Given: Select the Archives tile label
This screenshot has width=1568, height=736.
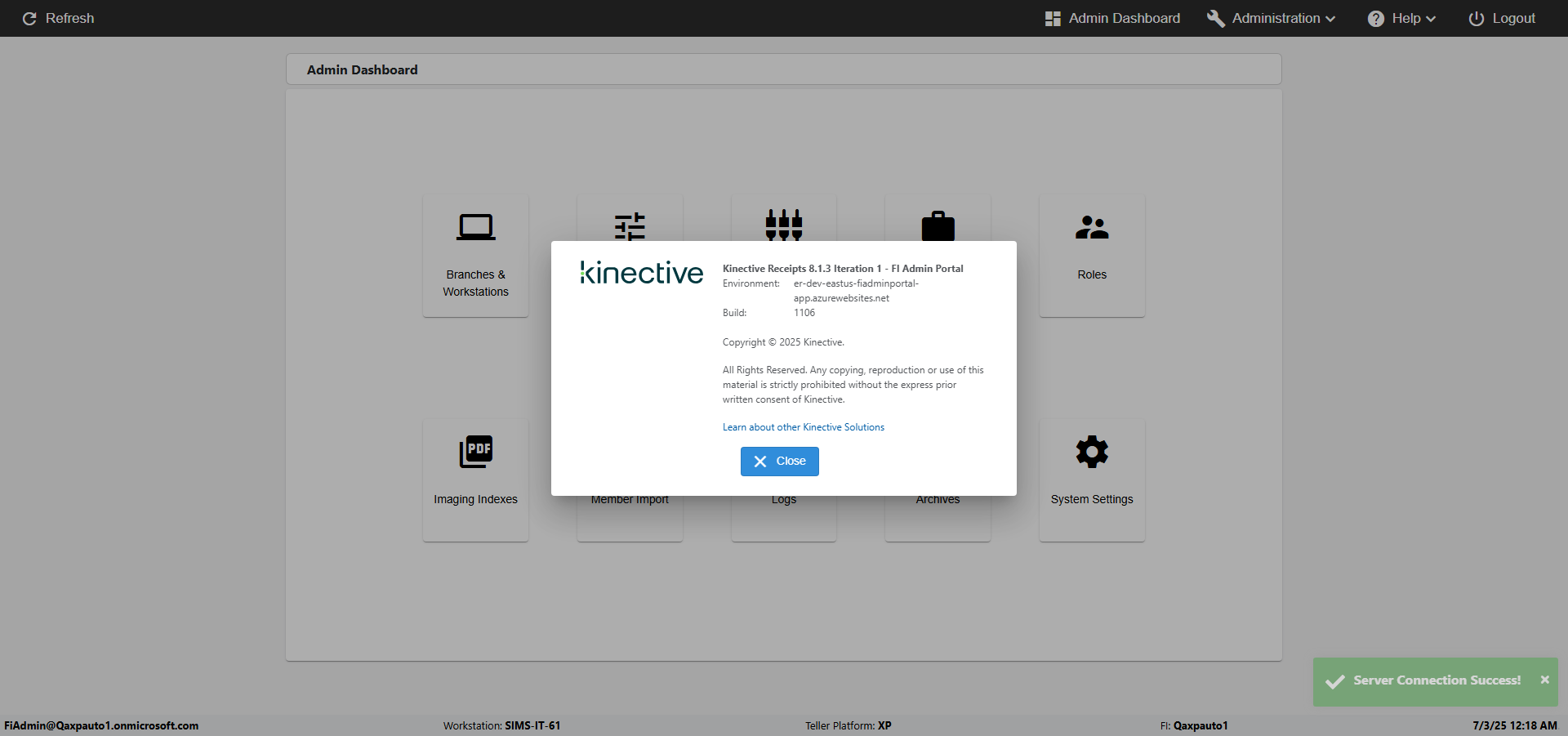Looking at the screenshot, I should click(x=938, y=500).
